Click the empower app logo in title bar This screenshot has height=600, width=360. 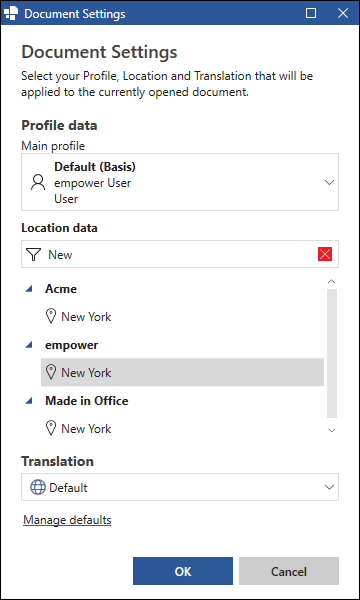point(11,14)
